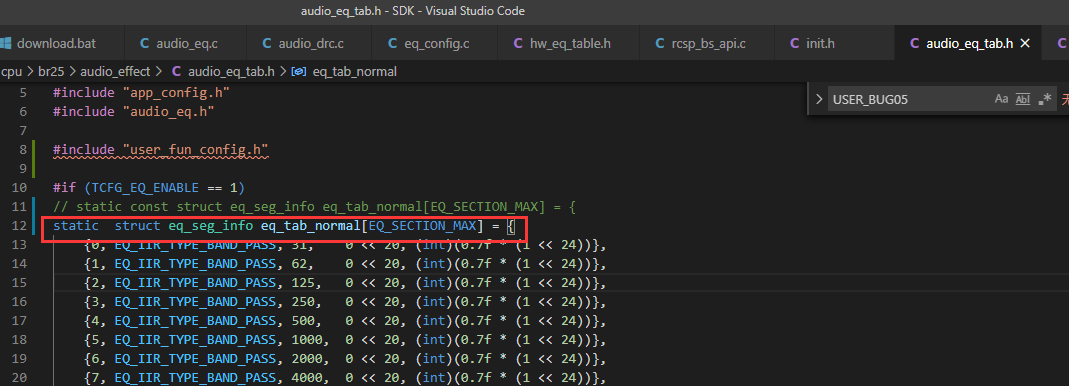Select the active audio_eq_tab.h tab
The image size is (1069, 386).
pos(969,44)
